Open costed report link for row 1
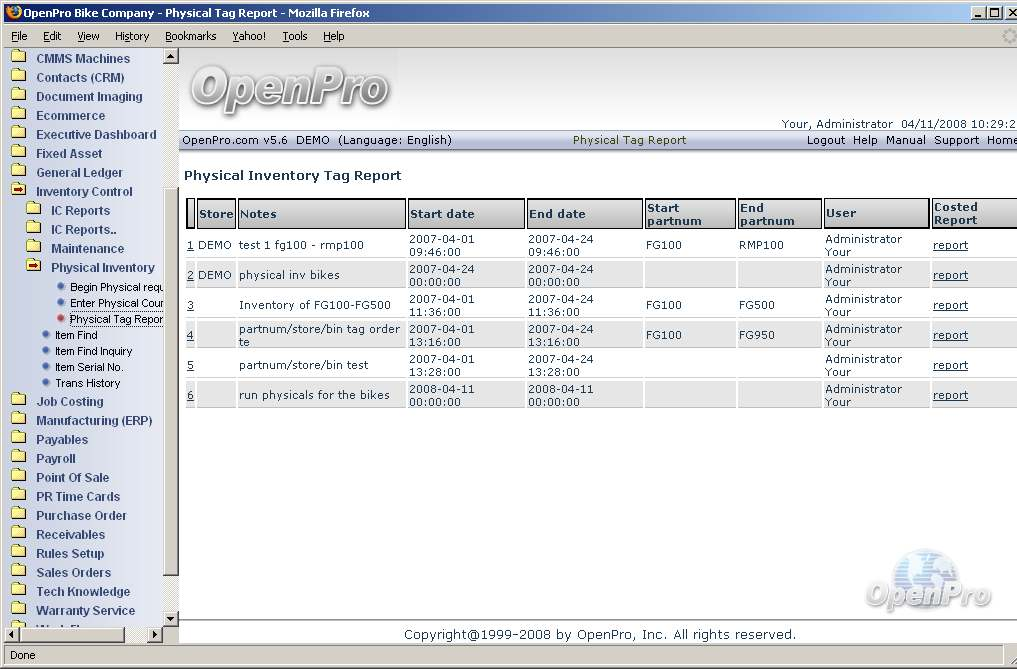The image size is (1017, 669). tap(950, 245)
